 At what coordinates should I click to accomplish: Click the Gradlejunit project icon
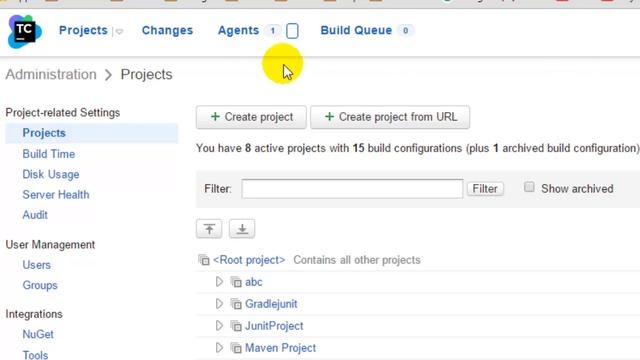tap(236, 304)
